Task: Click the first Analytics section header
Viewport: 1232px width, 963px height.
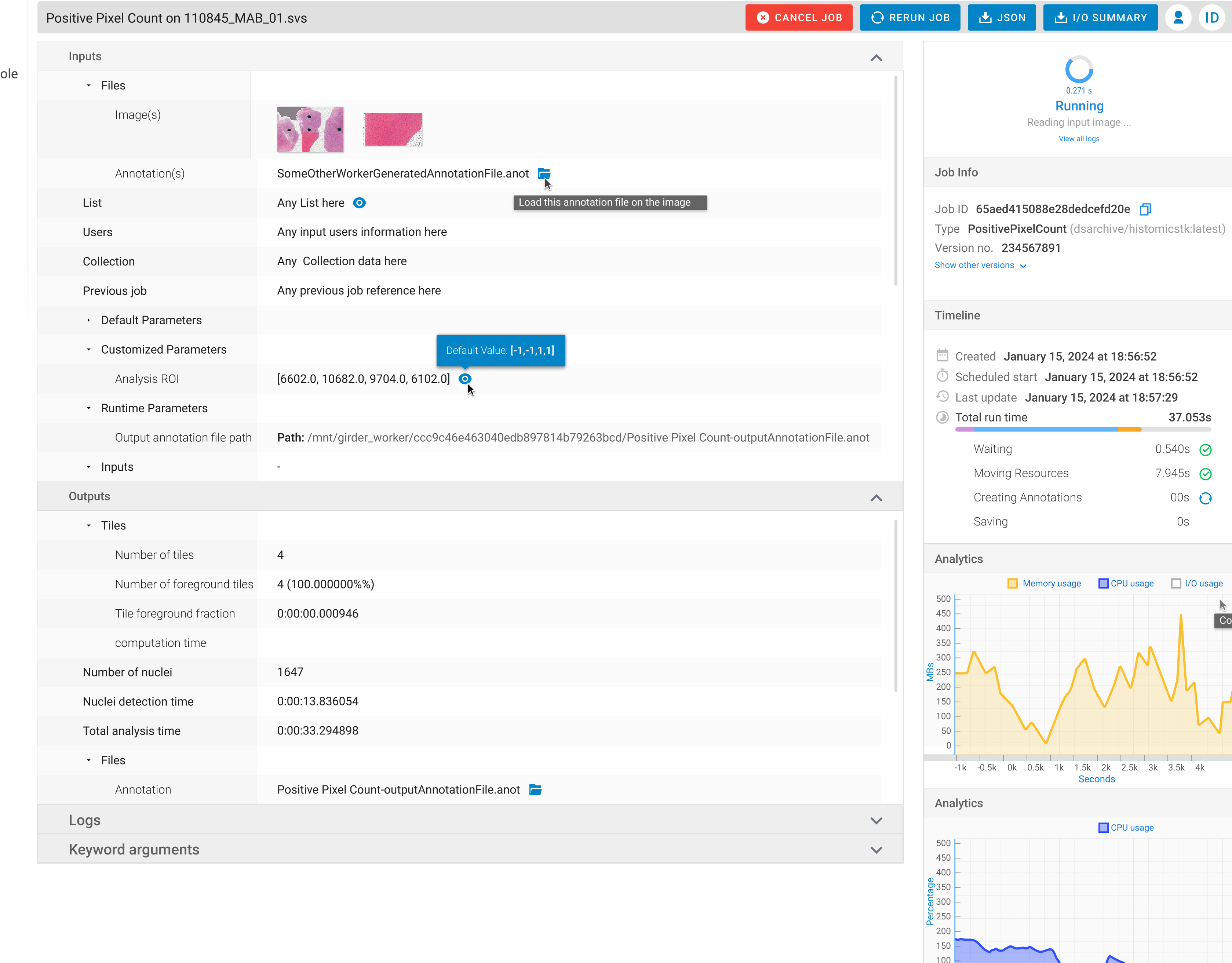Action: click(1078, 558)
